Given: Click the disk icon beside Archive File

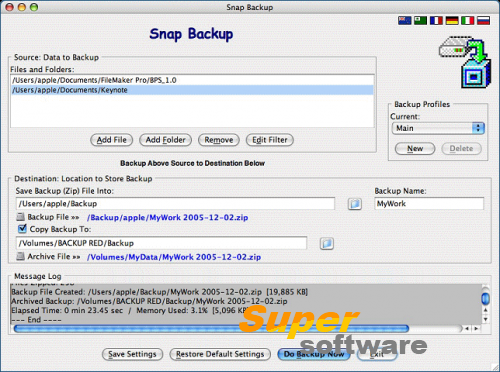Looking at the screenshot, I should pyautogui.click(x=20, y=256).
